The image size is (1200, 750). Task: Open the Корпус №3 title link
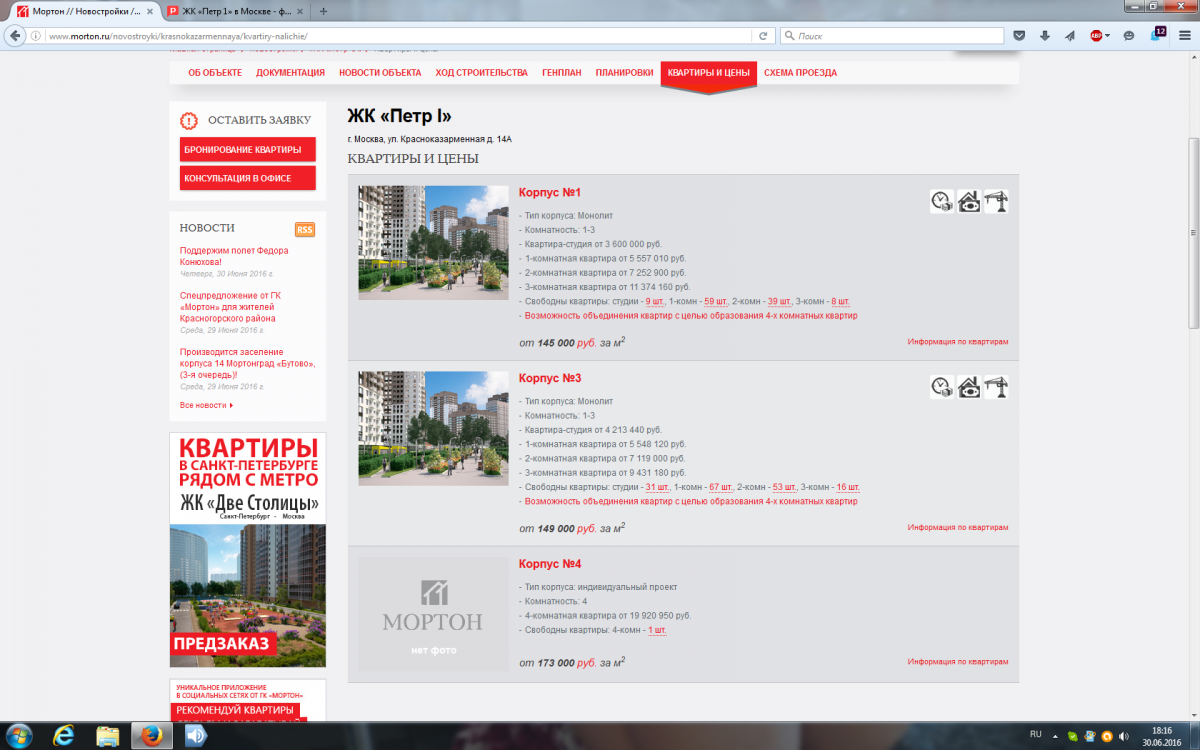pos(550,379)
